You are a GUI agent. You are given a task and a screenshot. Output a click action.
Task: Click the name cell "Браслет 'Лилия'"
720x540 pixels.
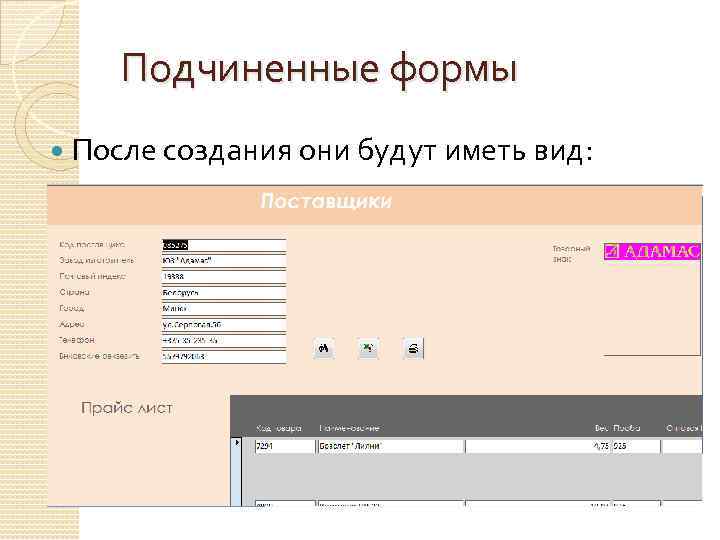[391, 446]
